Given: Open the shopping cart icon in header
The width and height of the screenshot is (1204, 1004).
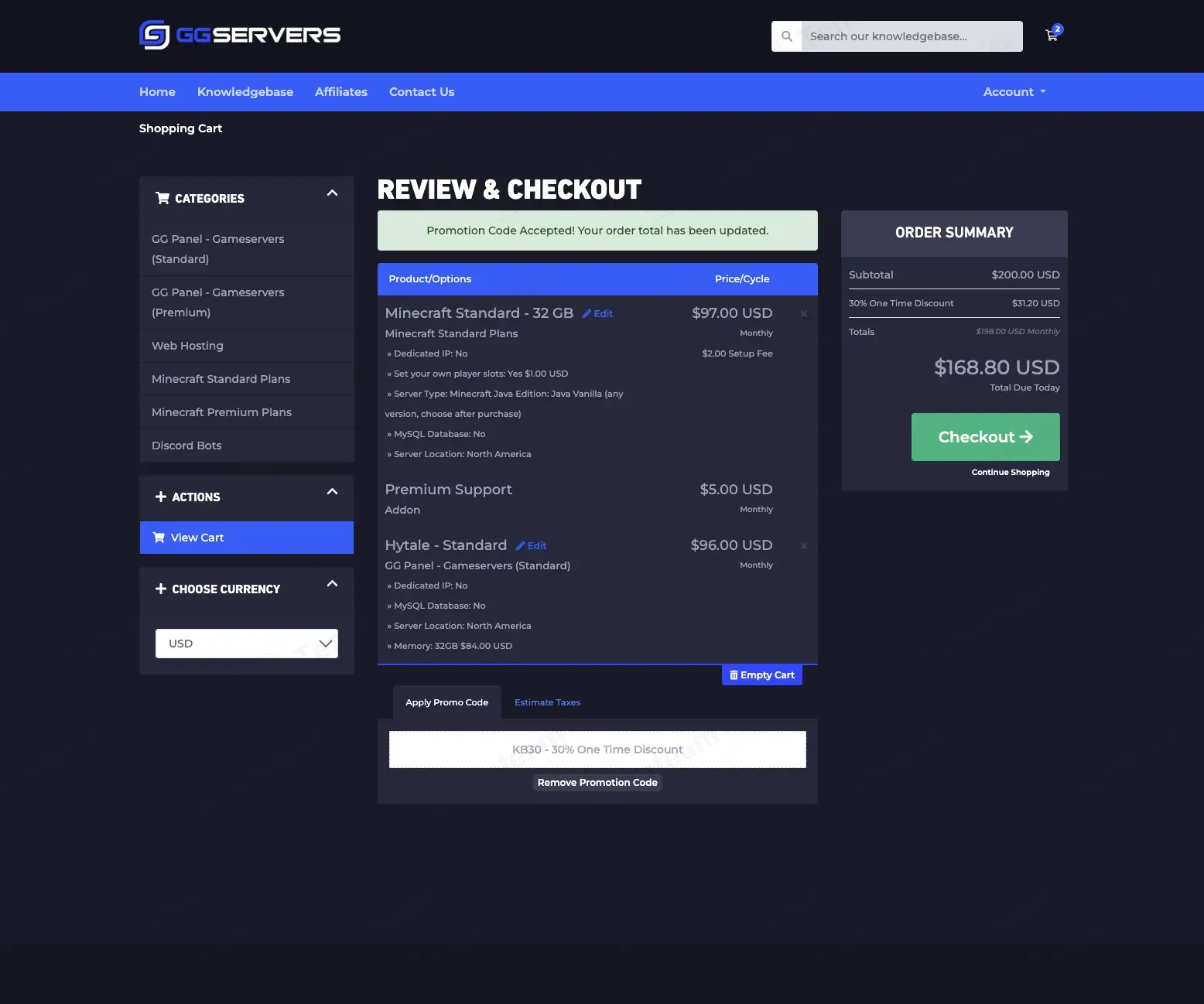Looking at the screenshot, I should click(x=1052, y=35).
